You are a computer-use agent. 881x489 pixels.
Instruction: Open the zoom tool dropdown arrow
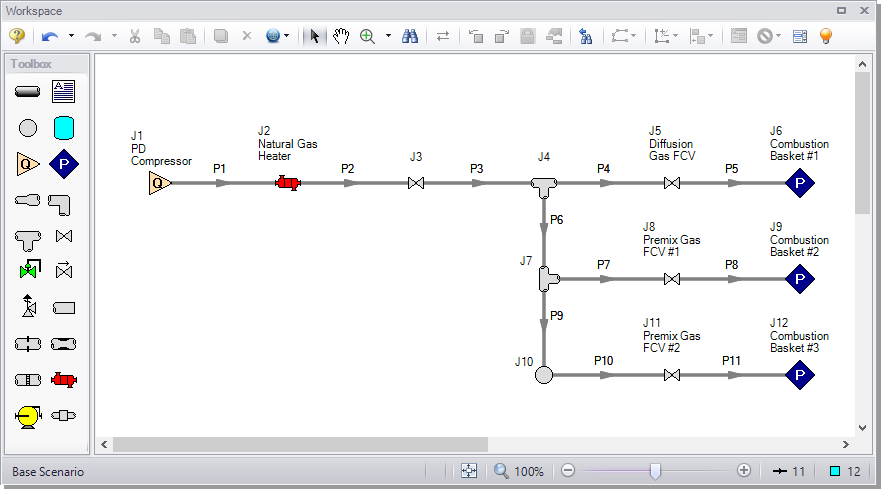388,36
